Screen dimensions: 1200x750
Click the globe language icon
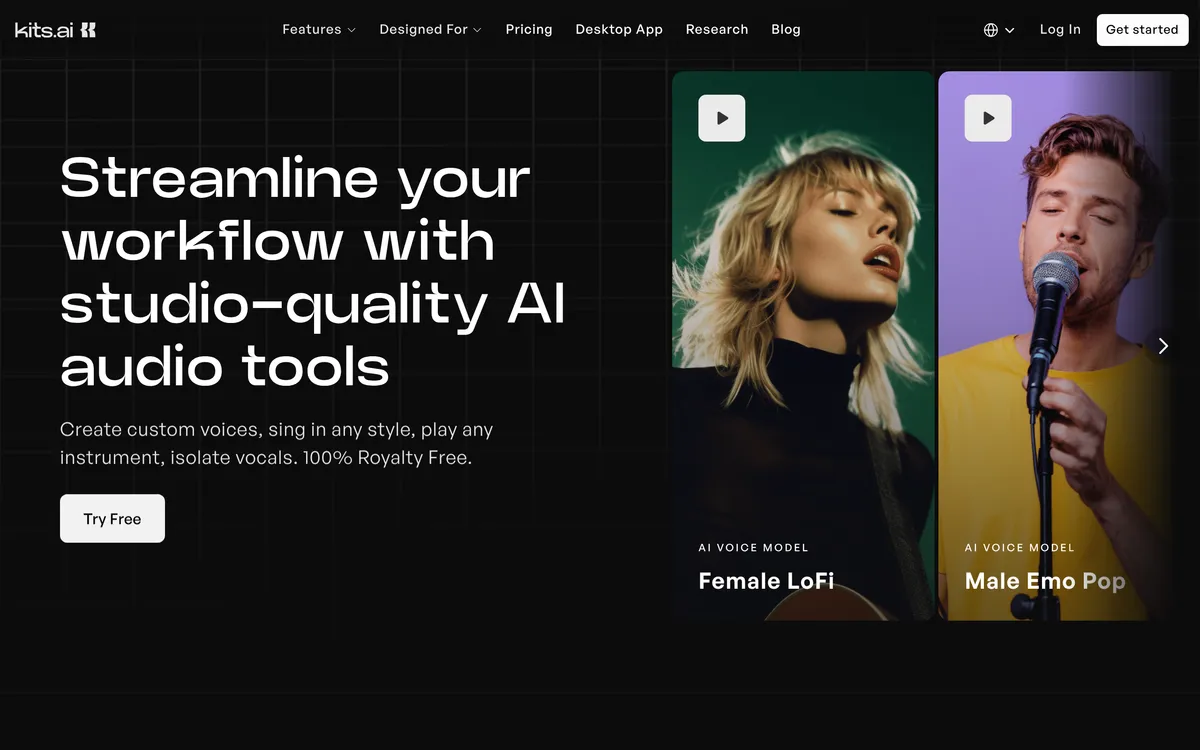click(991, 30)
